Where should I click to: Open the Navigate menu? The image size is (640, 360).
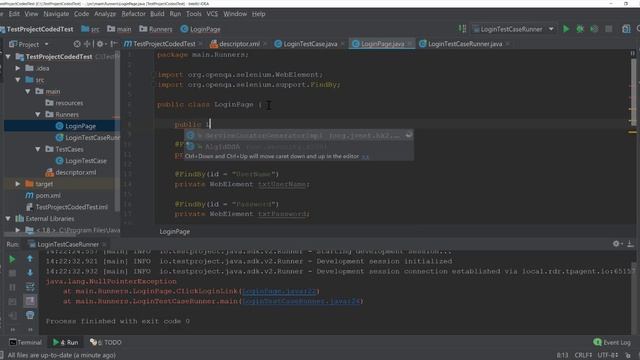(x=56, y=14)
